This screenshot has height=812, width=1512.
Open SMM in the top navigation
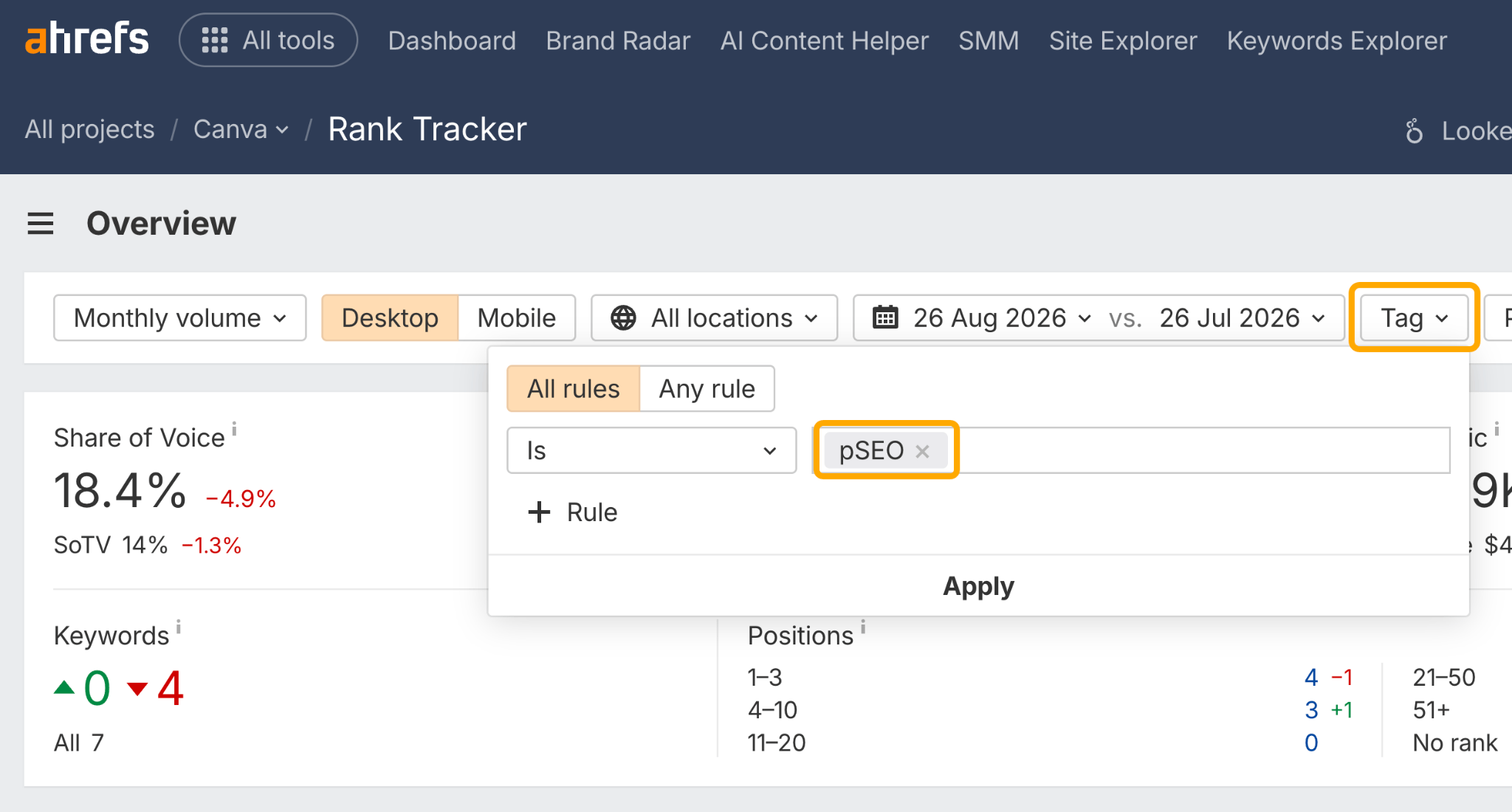tap(989, 41)
